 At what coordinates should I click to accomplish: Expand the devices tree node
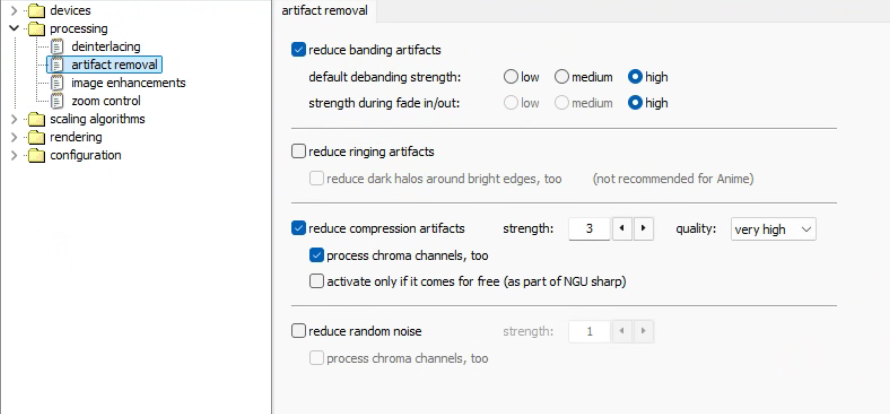pos(13,11)
